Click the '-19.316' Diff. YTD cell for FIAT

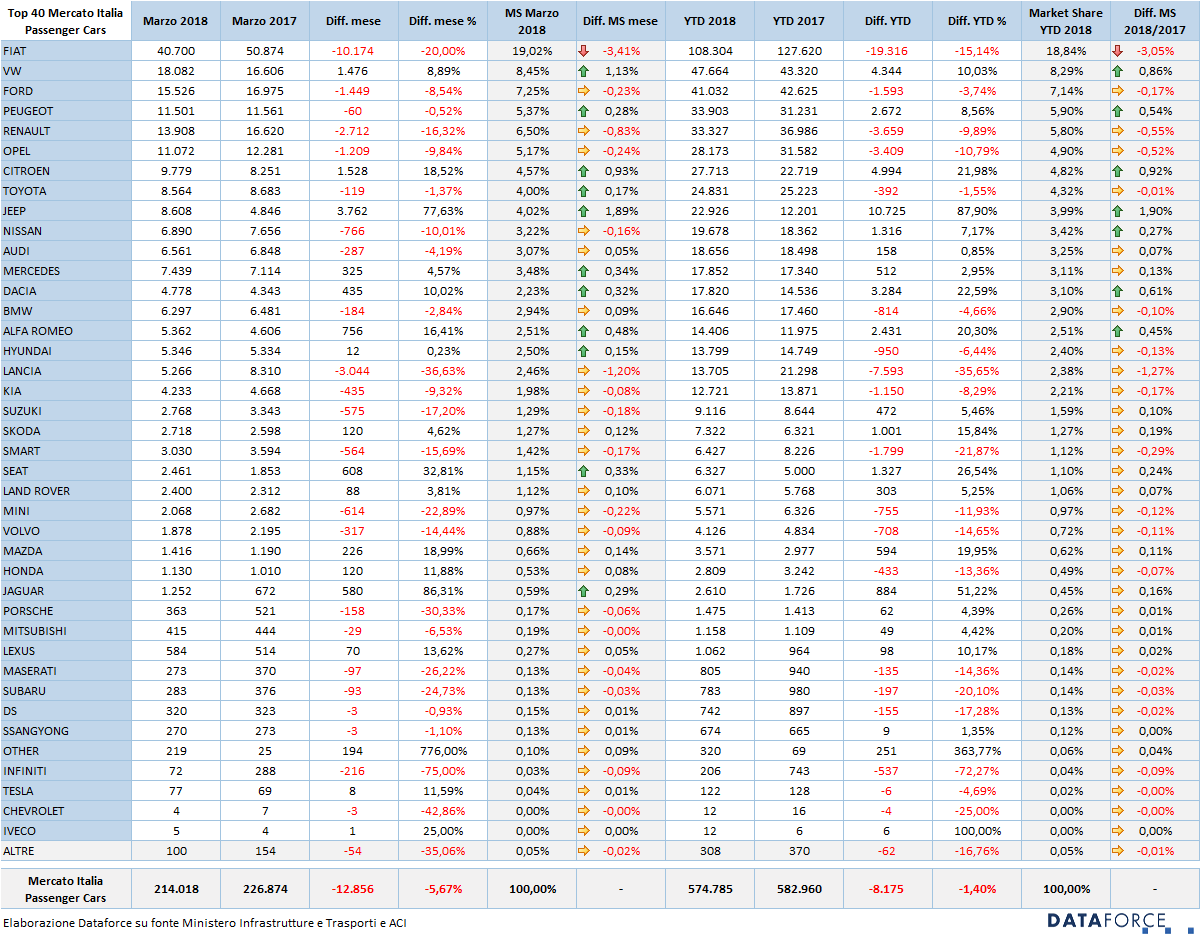click(x=887, y=51)
